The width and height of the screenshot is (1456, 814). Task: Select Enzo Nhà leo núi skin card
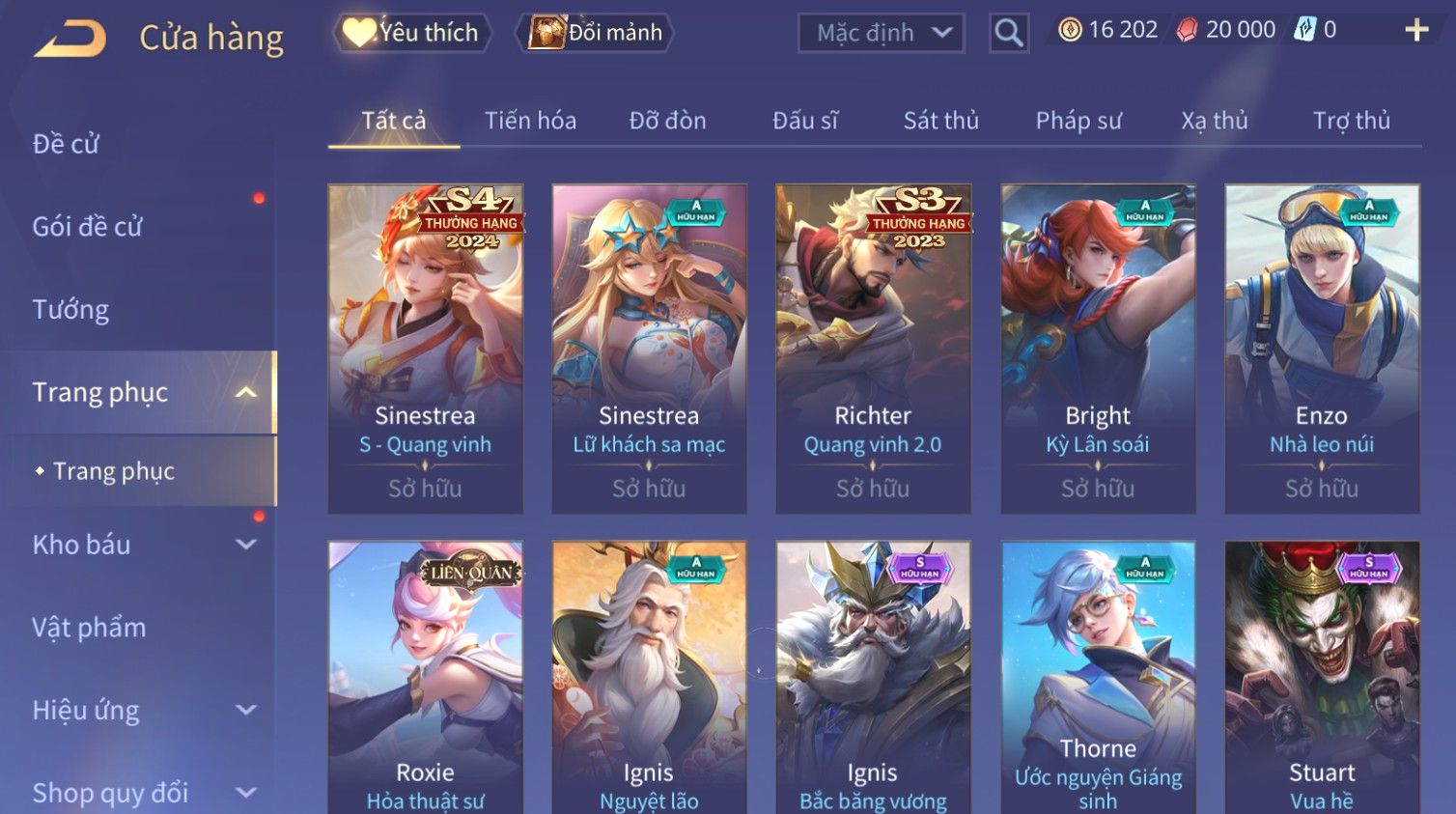1322,349
